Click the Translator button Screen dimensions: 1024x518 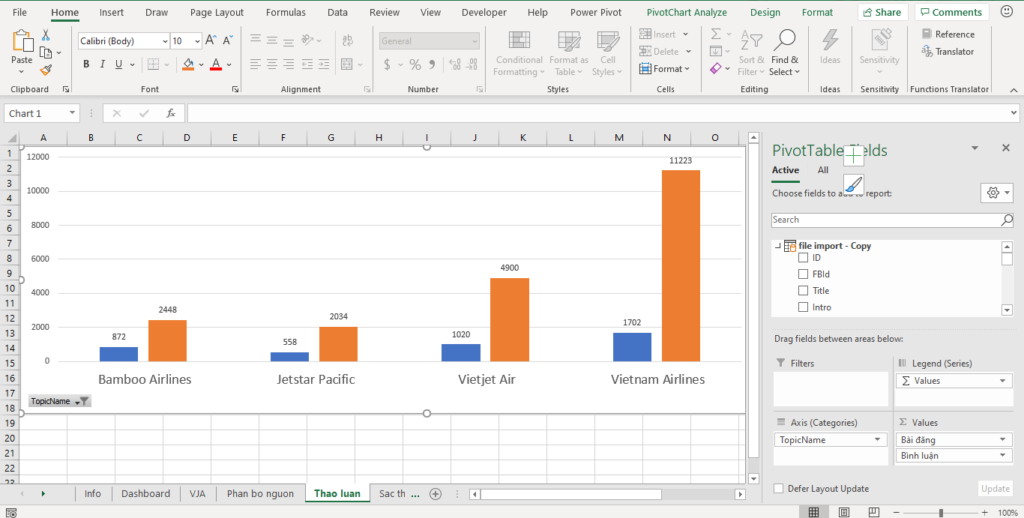[948, 52]
